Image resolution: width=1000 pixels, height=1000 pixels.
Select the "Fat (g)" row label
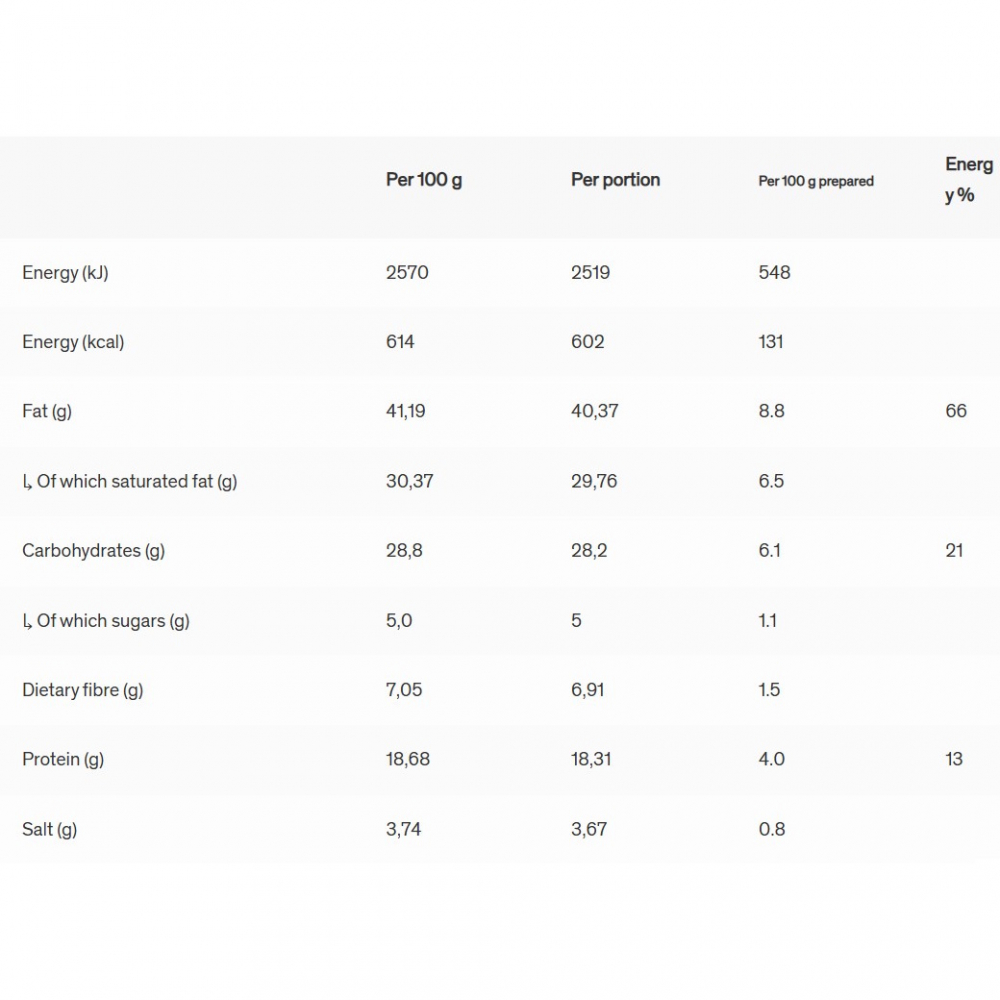tap(47, 411)
